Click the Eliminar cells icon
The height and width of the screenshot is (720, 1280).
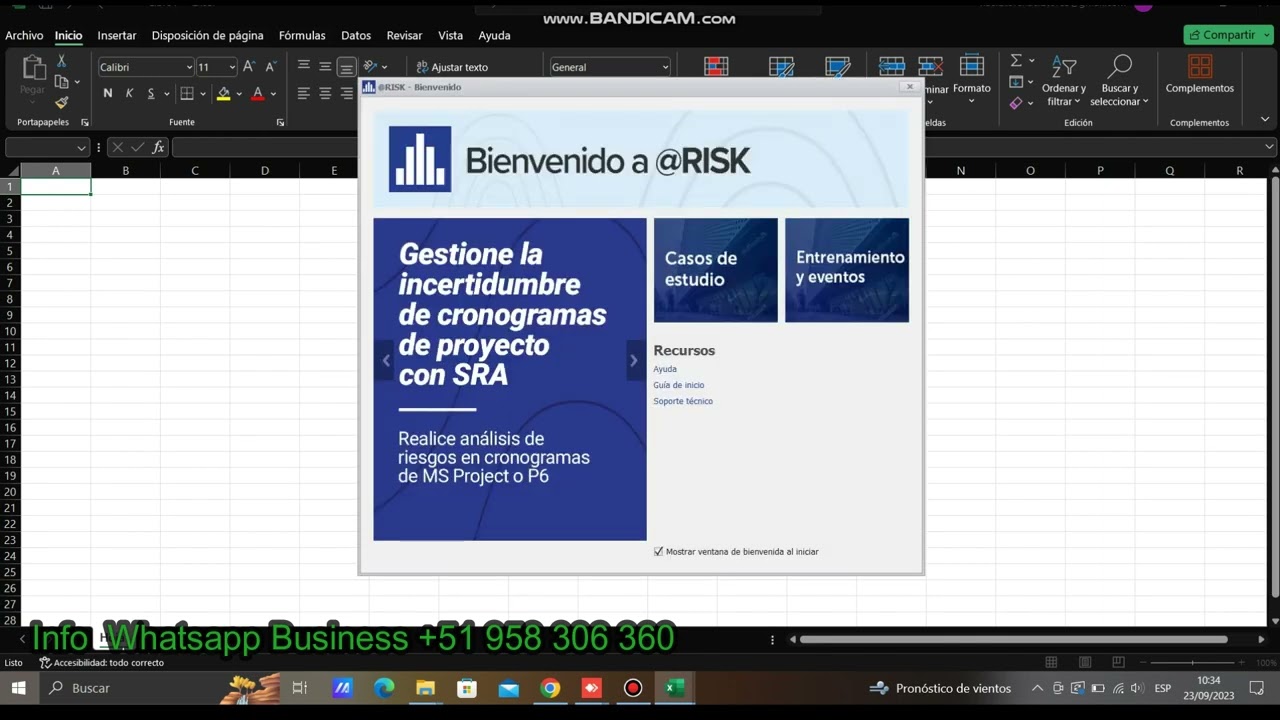931,66
